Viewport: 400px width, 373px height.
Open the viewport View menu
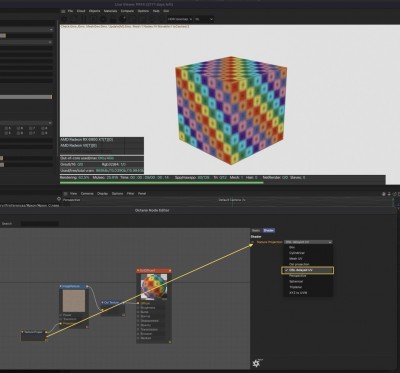[x=73, y=193]
